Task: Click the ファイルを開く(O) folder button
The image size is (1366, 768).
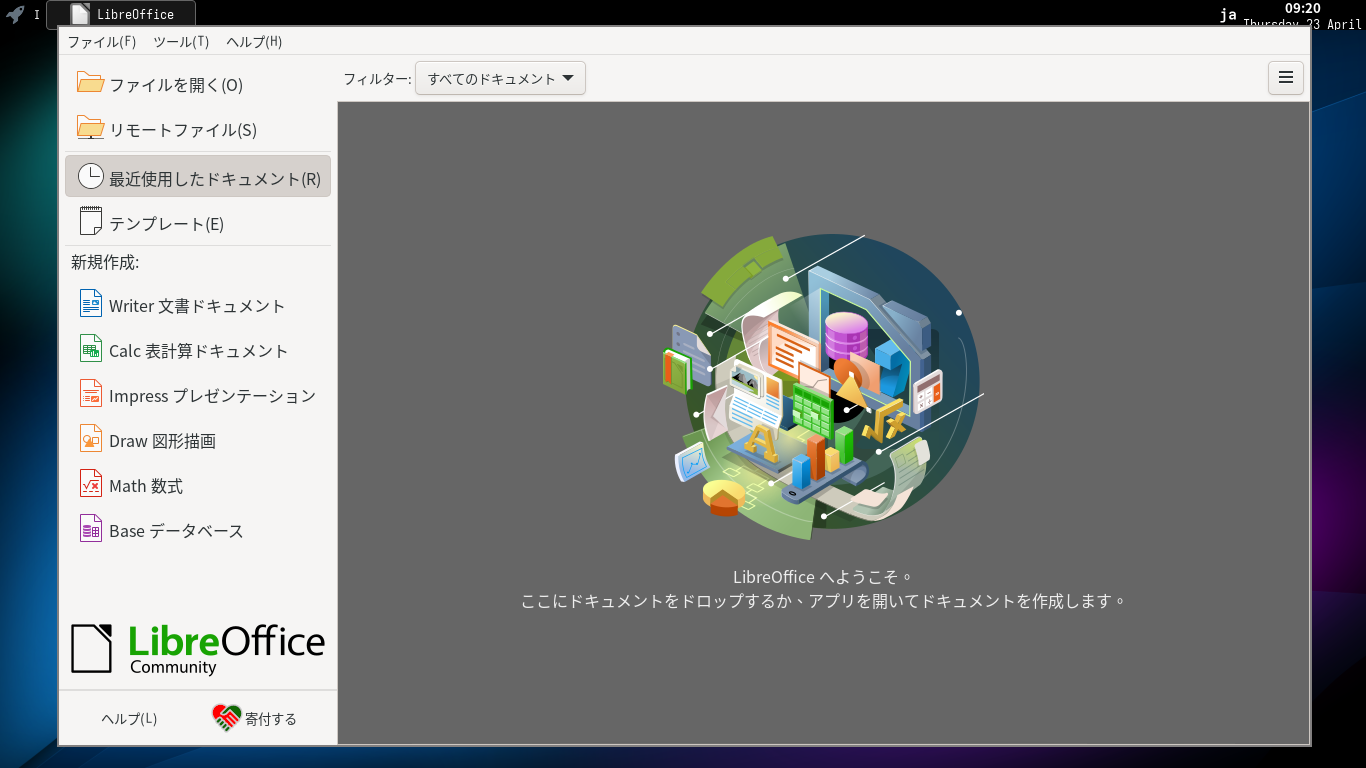Action: point(198,85)
